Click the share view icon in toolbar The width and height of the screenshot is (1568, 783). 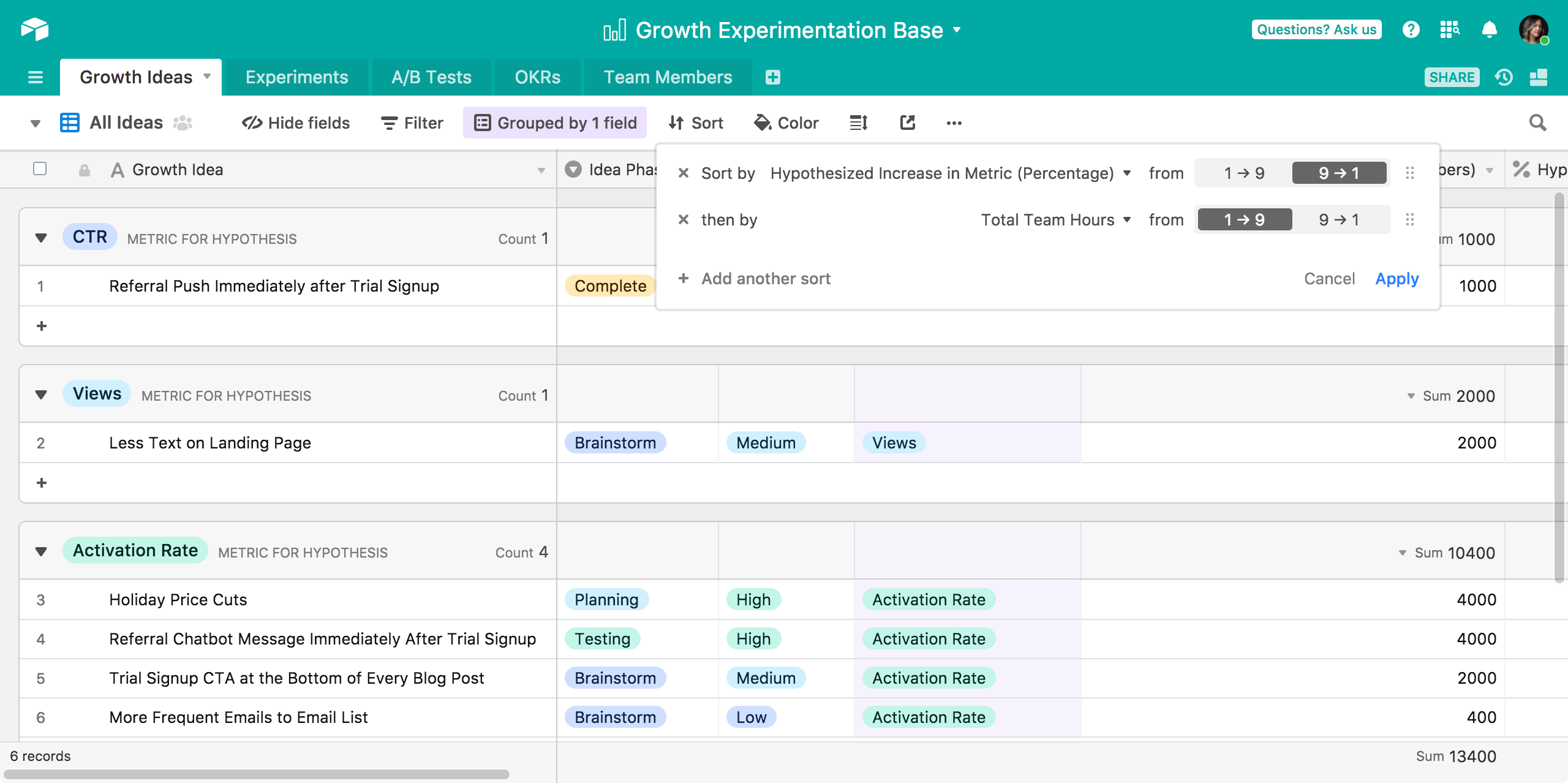point(907,123)
